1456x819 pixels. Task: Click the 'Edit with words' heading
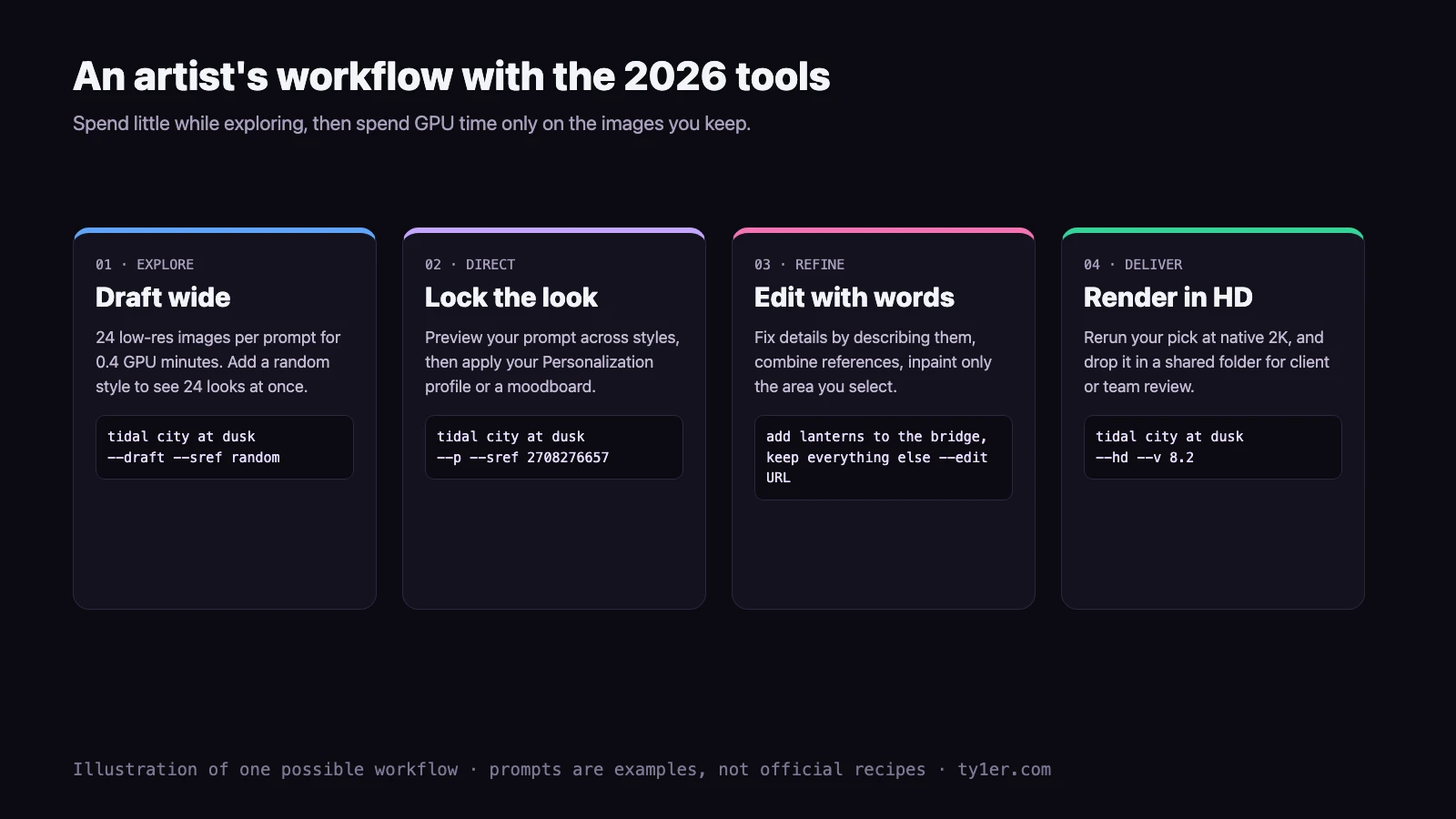[854, 298]
